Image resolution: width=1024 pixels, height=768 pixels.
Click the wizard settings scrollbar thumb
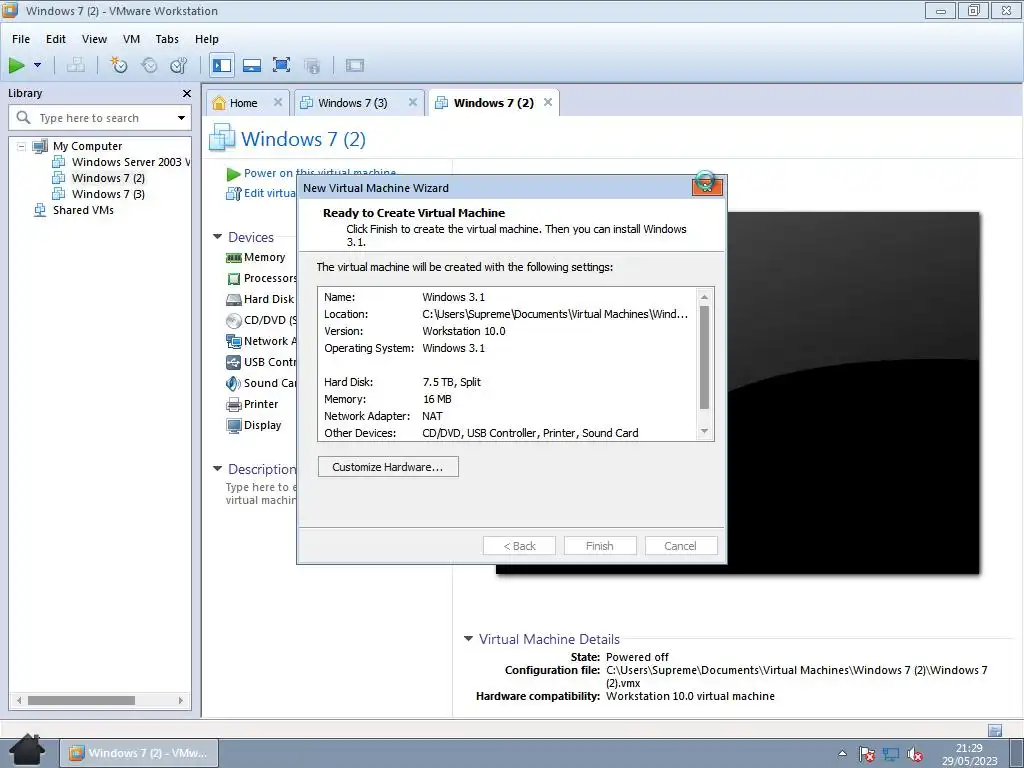(705, 357)
